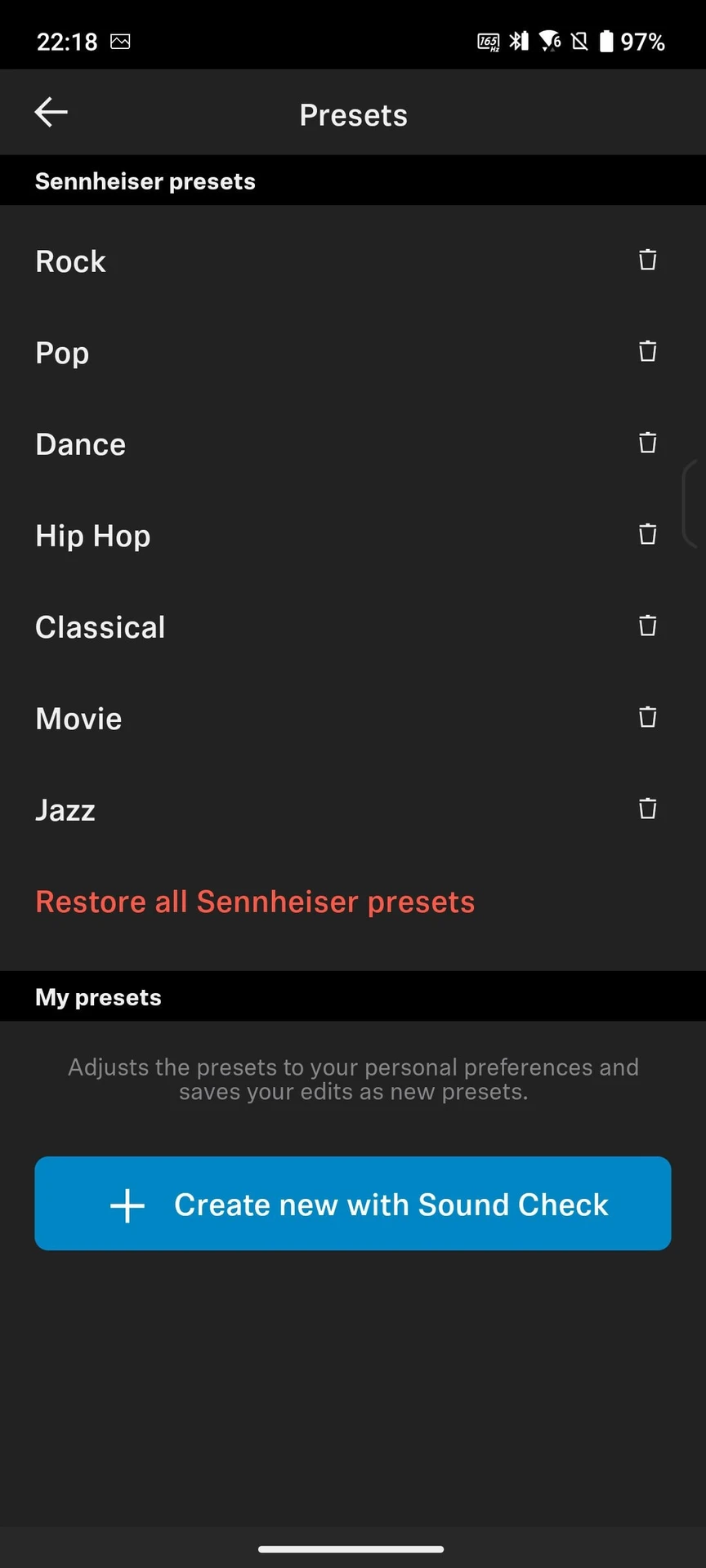Create new preset with Sound Check
Image resolution: width=706 pixels, height=1568 pixels.
(x=353, y=1203)
